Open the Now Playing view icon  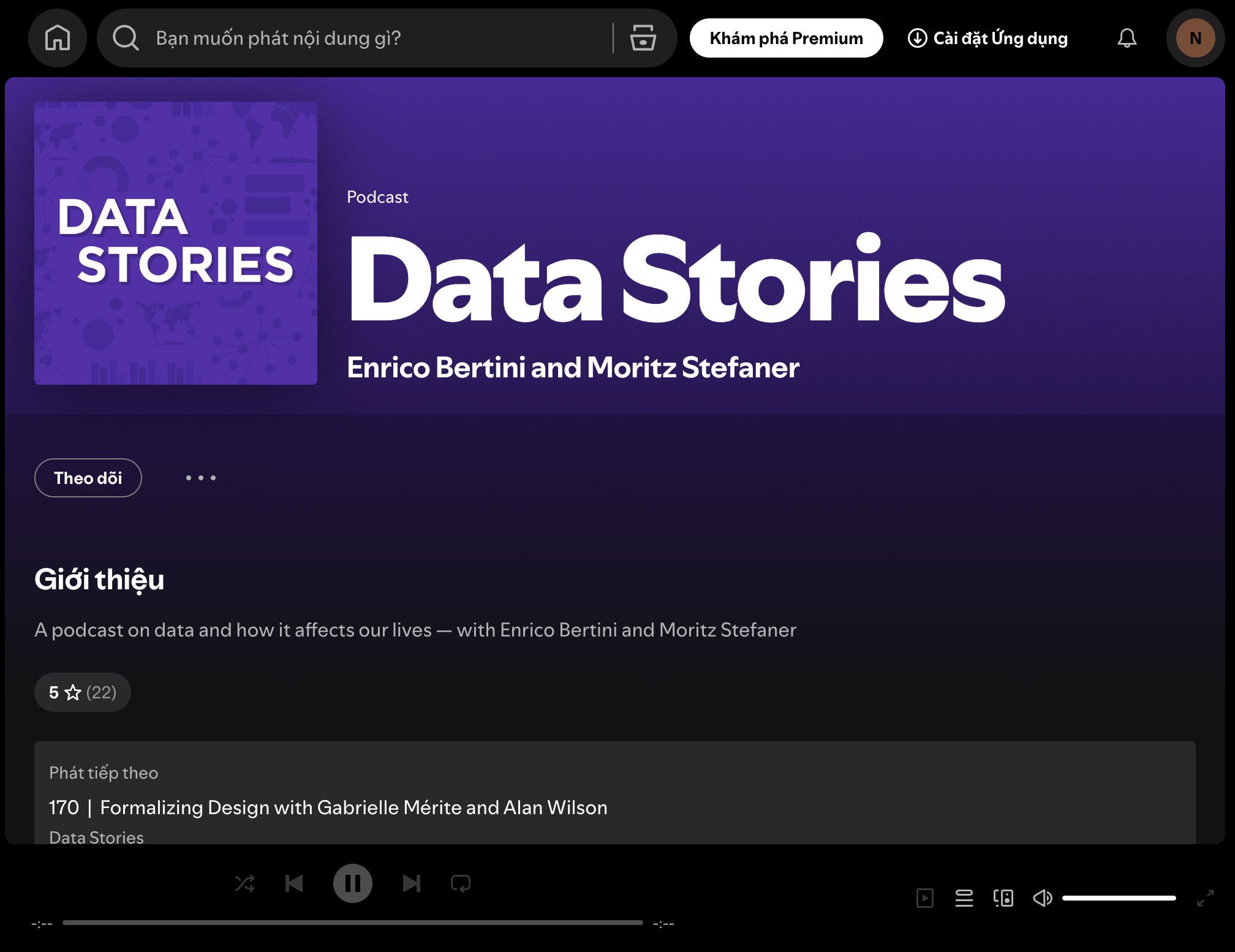click(925, 898)
